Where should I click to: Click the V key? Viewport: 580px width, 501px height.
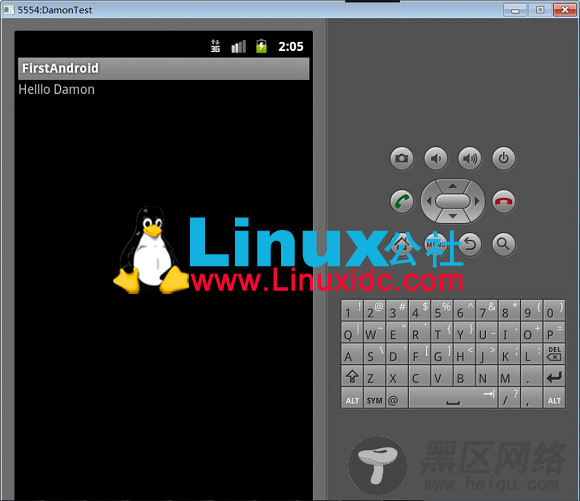442,376
